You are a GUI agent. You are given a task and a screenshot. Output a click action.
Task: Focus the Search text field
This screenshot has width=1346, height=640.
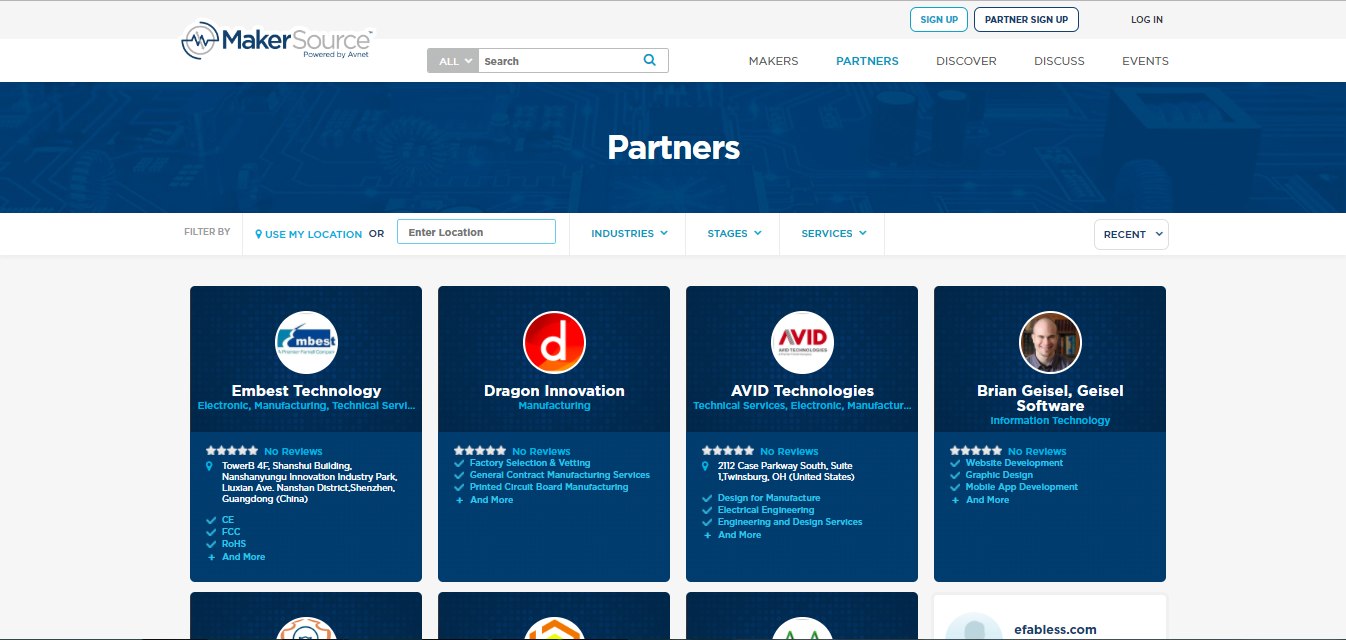point(560,61)
